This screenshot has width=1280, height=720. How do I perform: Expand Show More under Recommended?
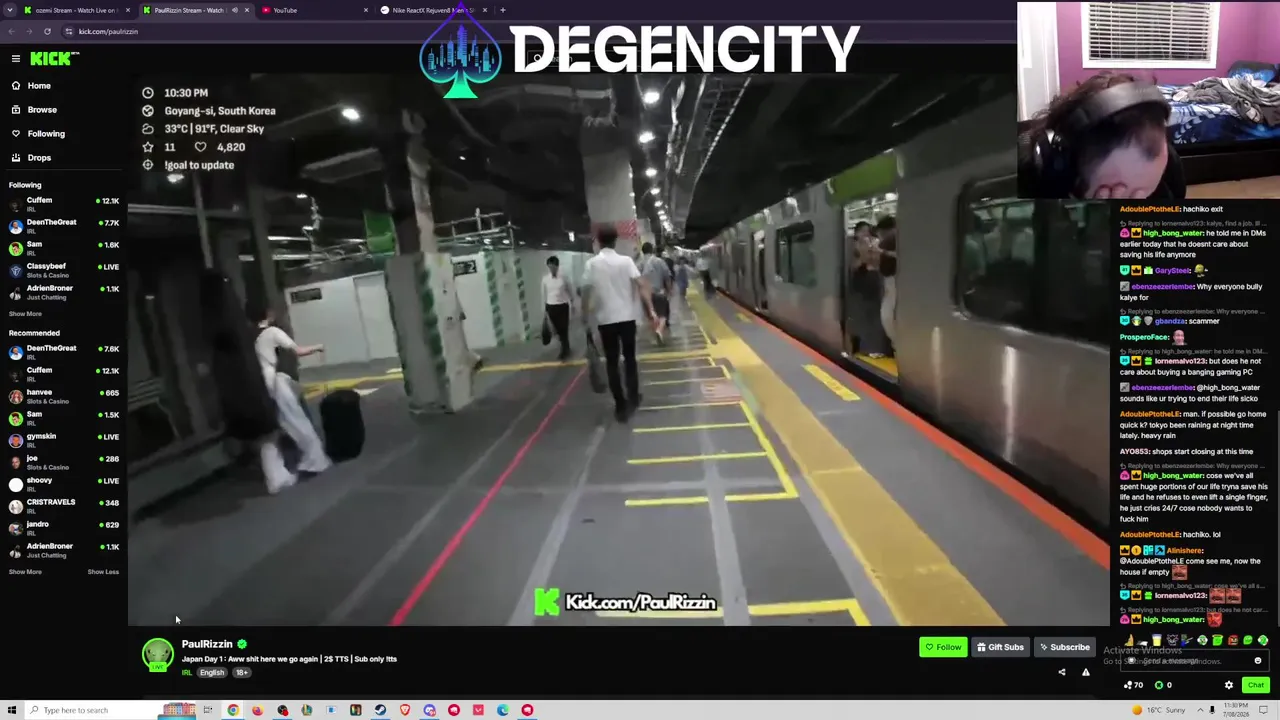25,572
